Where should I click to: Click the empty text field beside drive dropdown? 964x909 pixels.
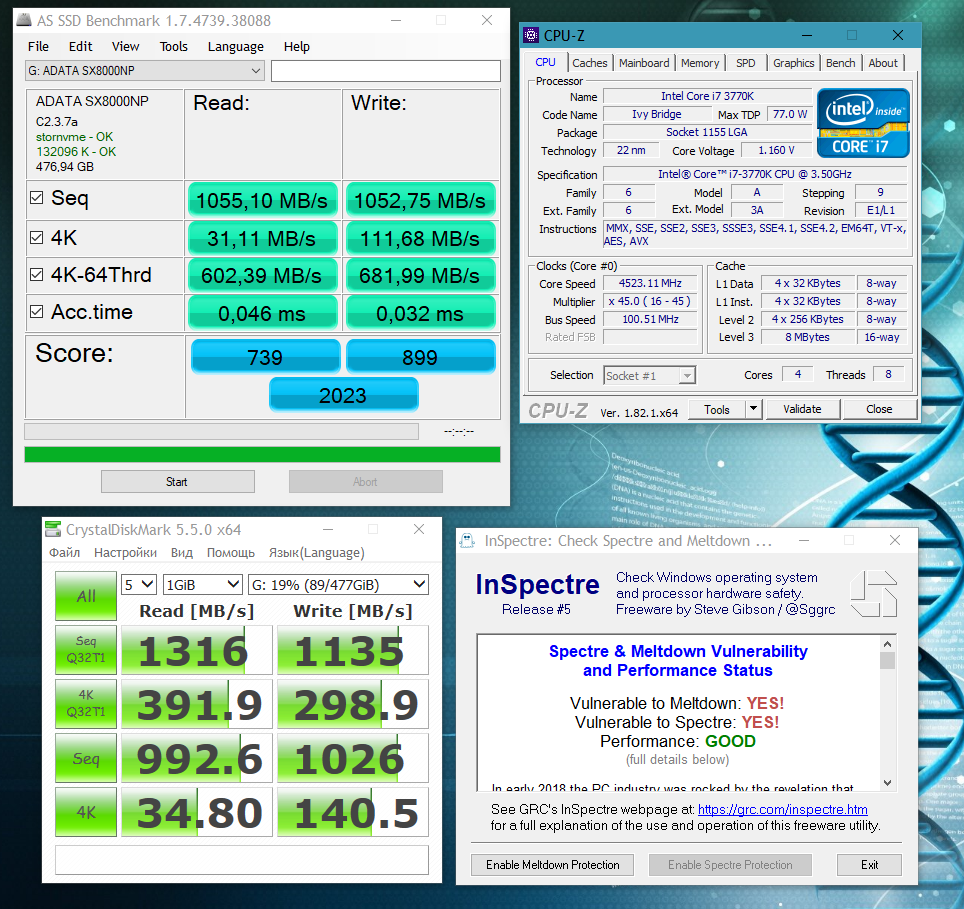click(386, 71)
